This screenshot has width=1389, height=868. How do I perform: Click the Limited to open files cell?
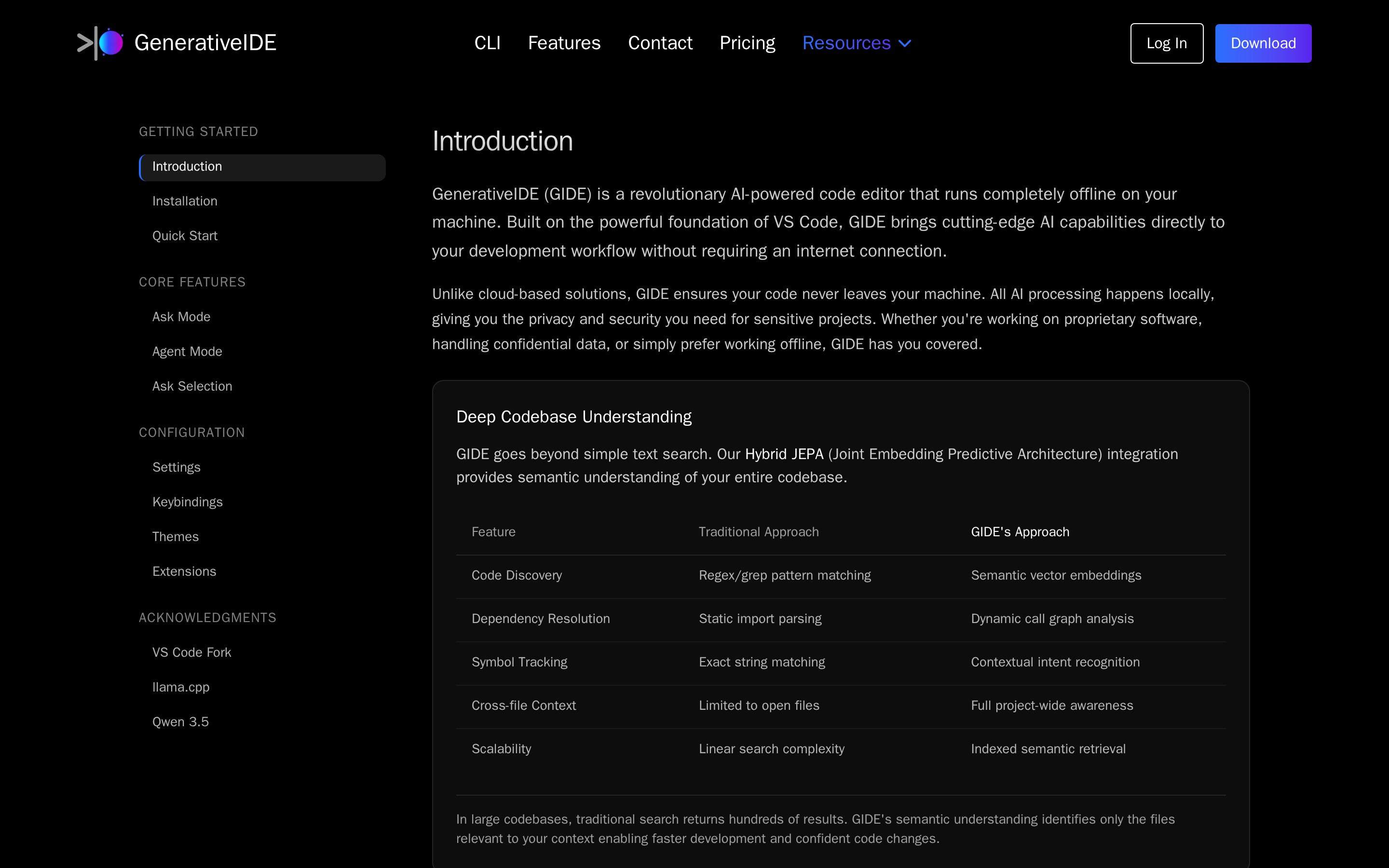pyautogui.click(x=759, y=705)
